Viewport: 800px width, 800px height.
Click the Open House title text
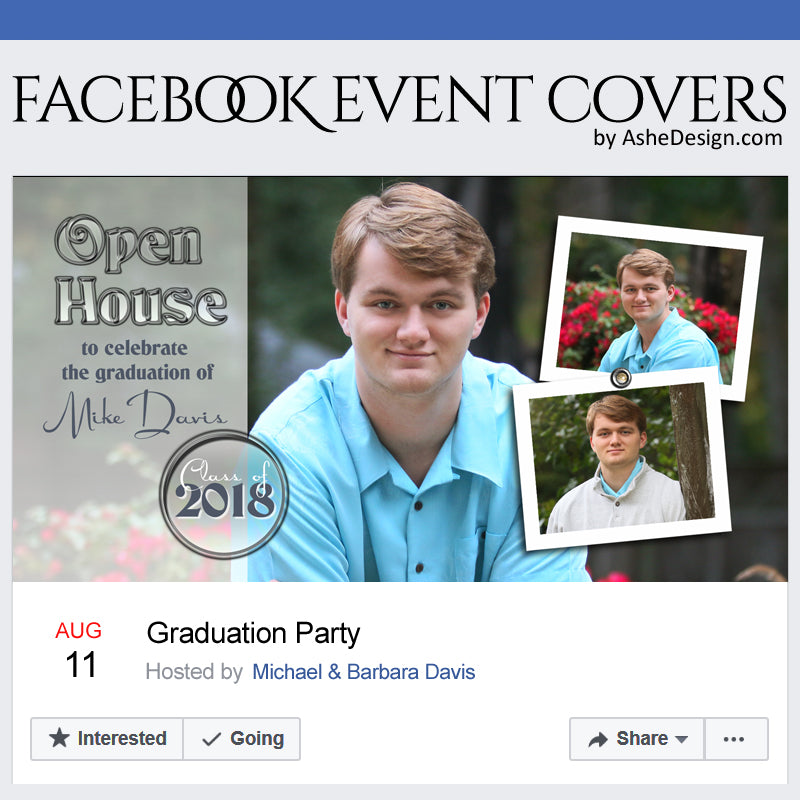pyautogui.click(x=141, y=270)
